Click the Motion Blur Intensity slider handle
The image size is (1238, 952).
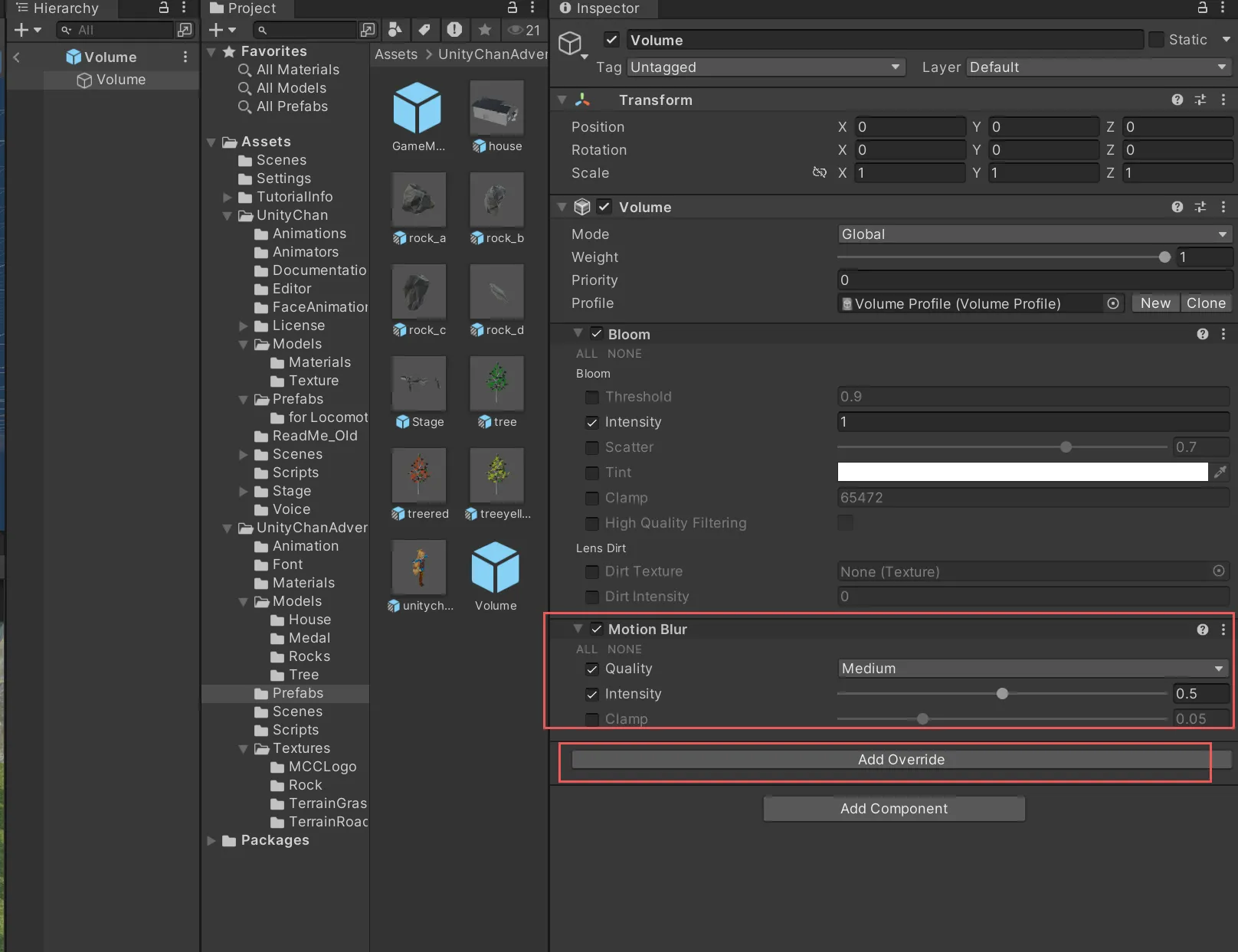click(x=1002, y=694)
